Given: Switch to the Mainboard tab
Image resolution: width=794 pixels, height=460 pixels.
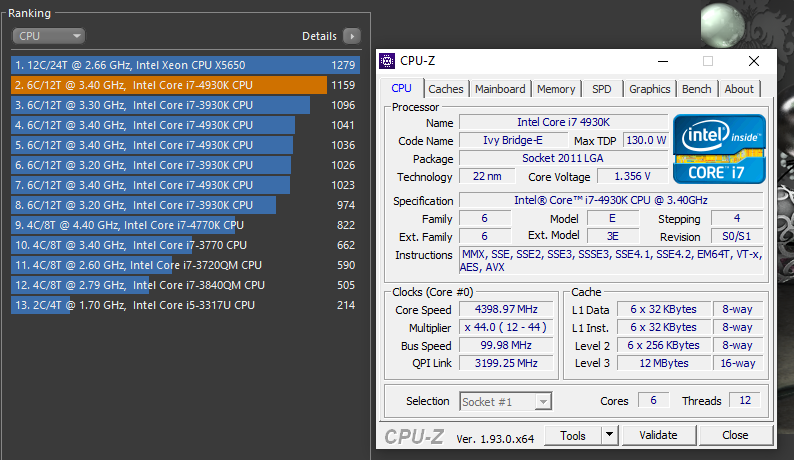Looking at the screenshot, I should tap(500, 89).
